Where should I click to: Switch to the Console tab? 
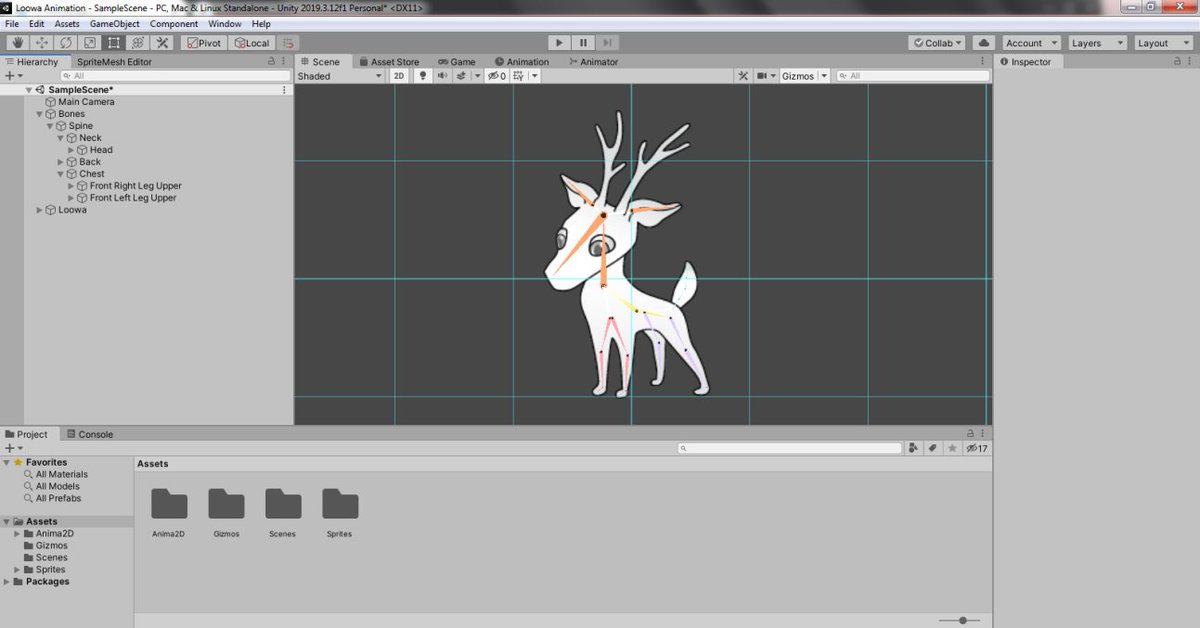coord(90,434)
